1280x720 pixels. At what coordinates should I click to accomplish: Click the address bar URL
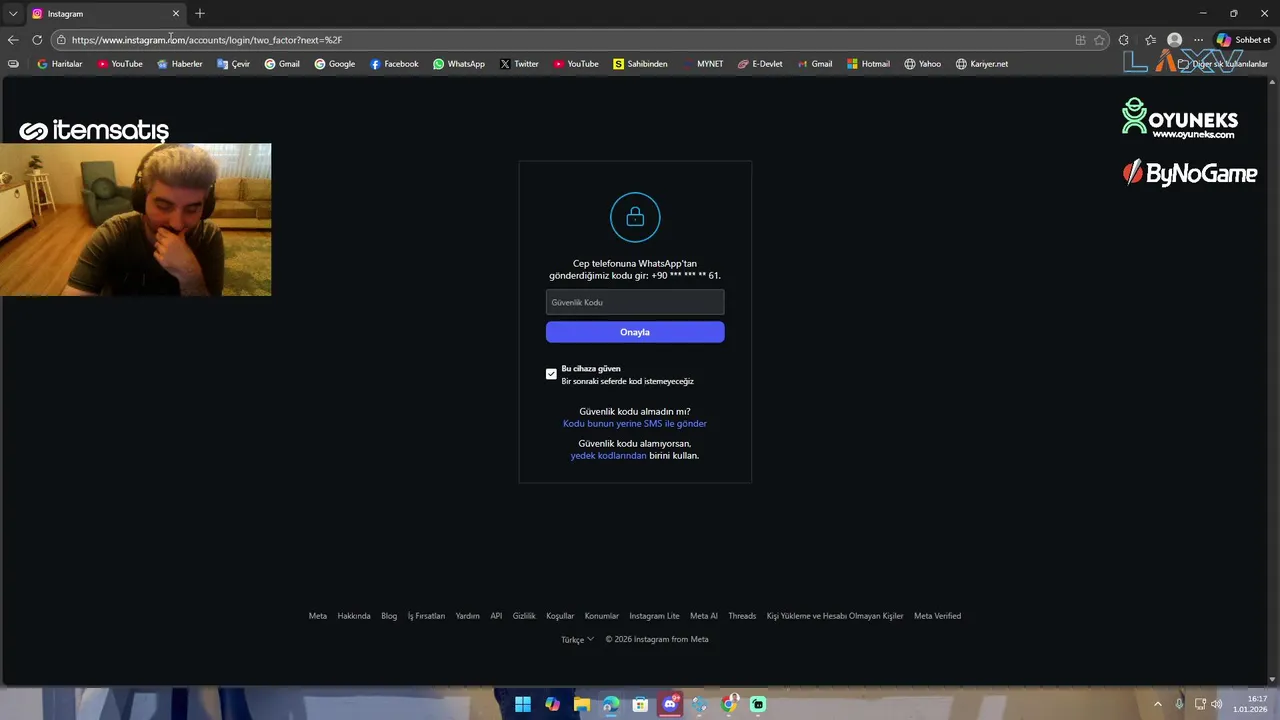[x=207, y=40]
